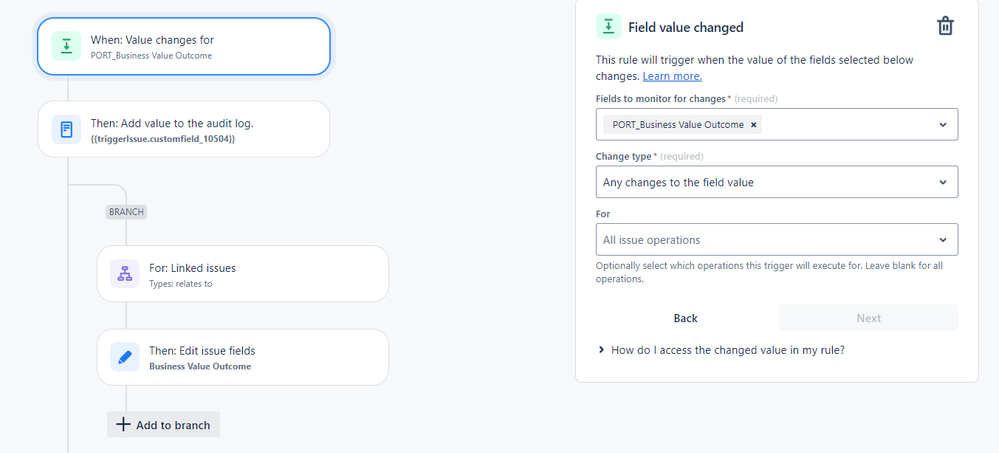Click the Field value changed header icon

[x=608, y=27]
